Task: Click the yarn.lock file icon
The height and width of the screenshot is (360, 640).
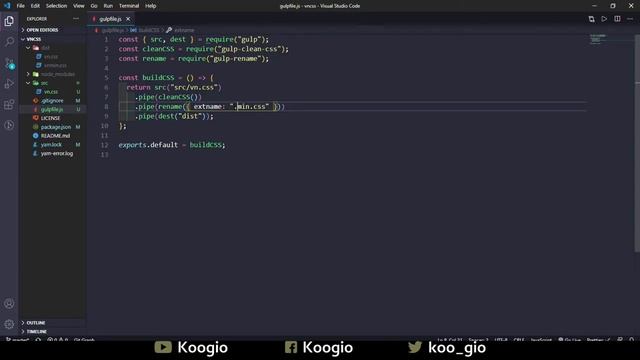Action: point(36,144)
